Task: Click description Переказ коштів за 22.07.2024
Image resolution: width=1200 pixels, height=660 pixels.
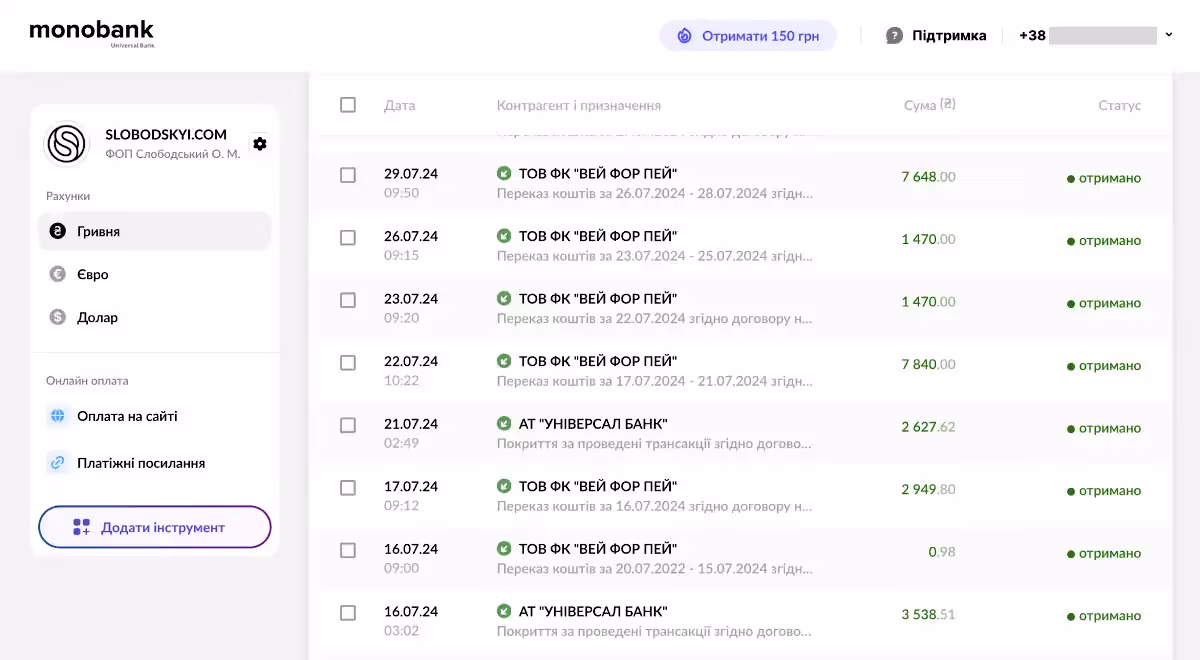Action: point(655,318)
